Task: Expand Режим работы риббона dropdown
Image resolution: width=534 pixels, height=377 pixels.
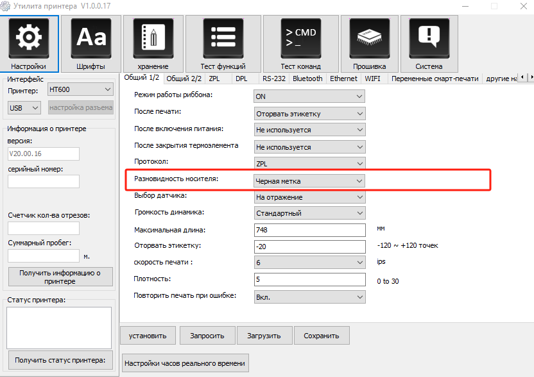Action: coord(309,96)
